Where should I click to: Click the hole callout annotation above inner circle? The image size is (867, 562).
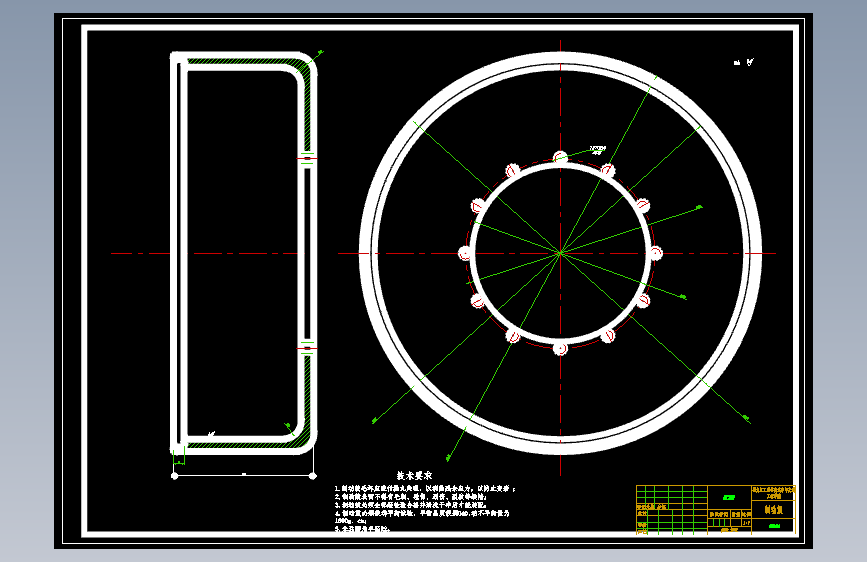pyautogui.click(x=598, y=150)
